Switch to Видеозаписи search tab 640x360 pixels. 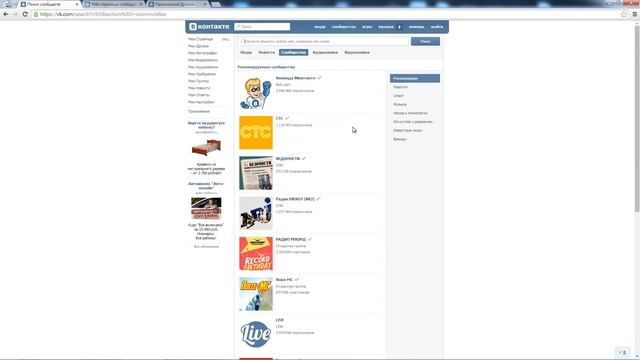pos(357,53)
